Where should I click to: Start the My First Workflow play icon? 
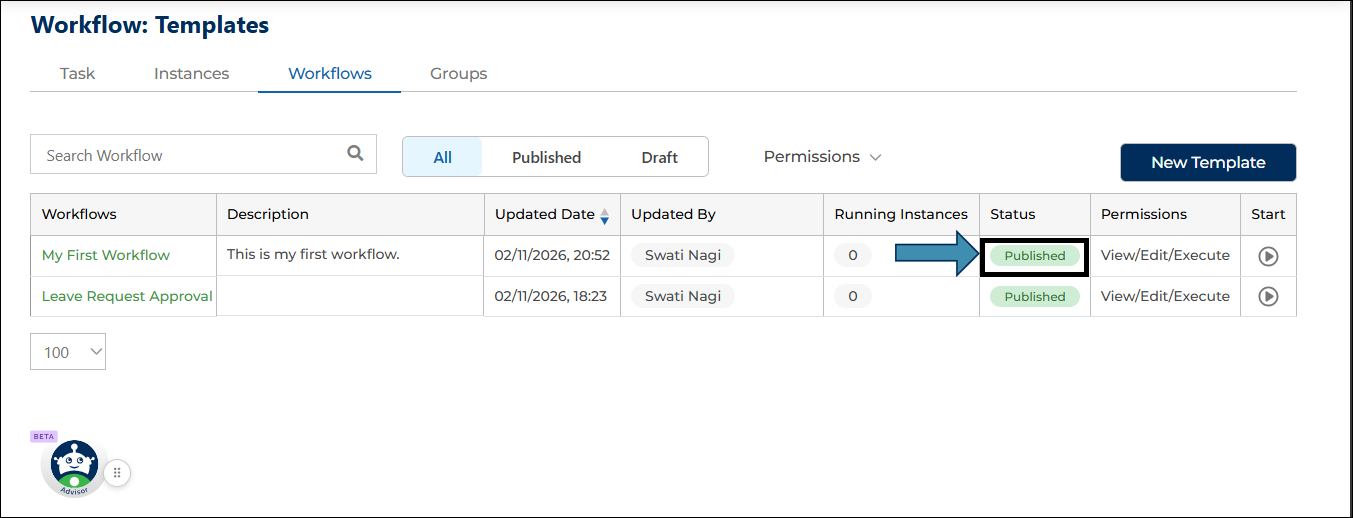pos(1268,256)
